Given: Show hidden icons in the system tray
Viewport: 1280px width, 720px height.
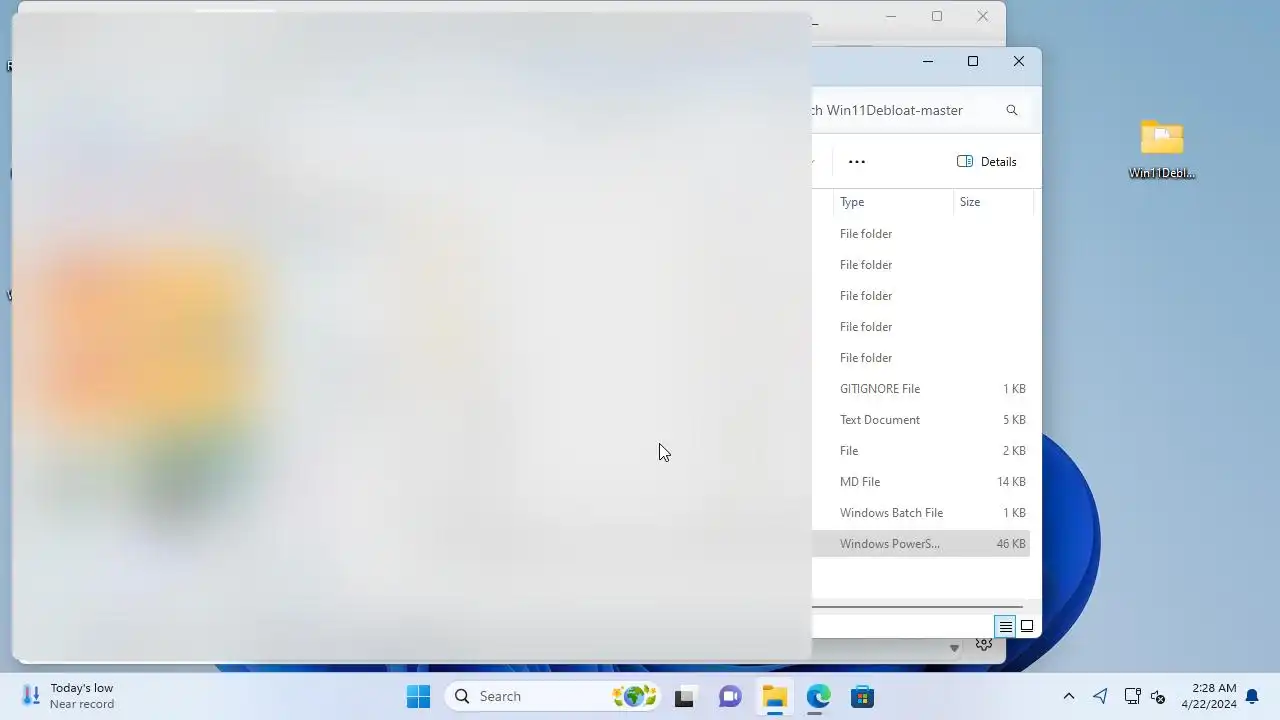Looking at the screenshot, I should [1068, 696].
